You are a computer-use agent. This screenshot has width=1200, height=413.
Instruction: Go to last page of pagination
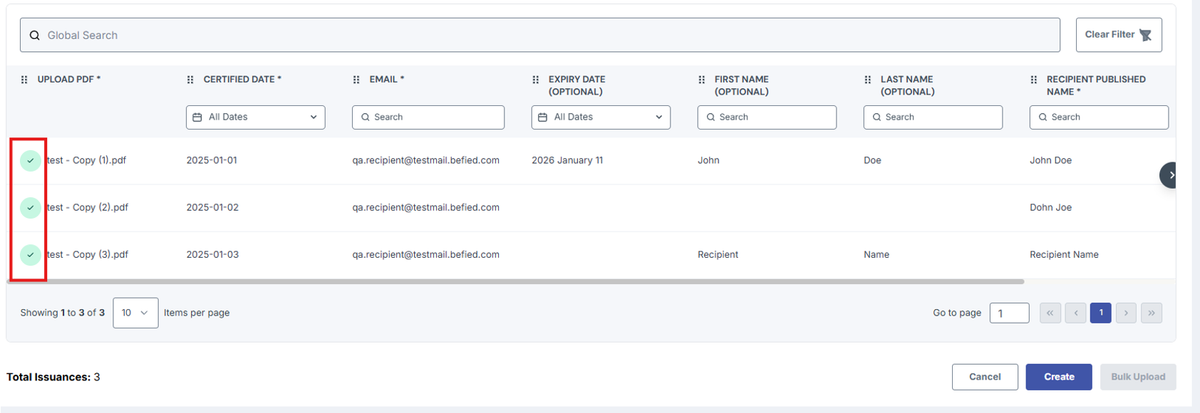tap(1152, 313)
